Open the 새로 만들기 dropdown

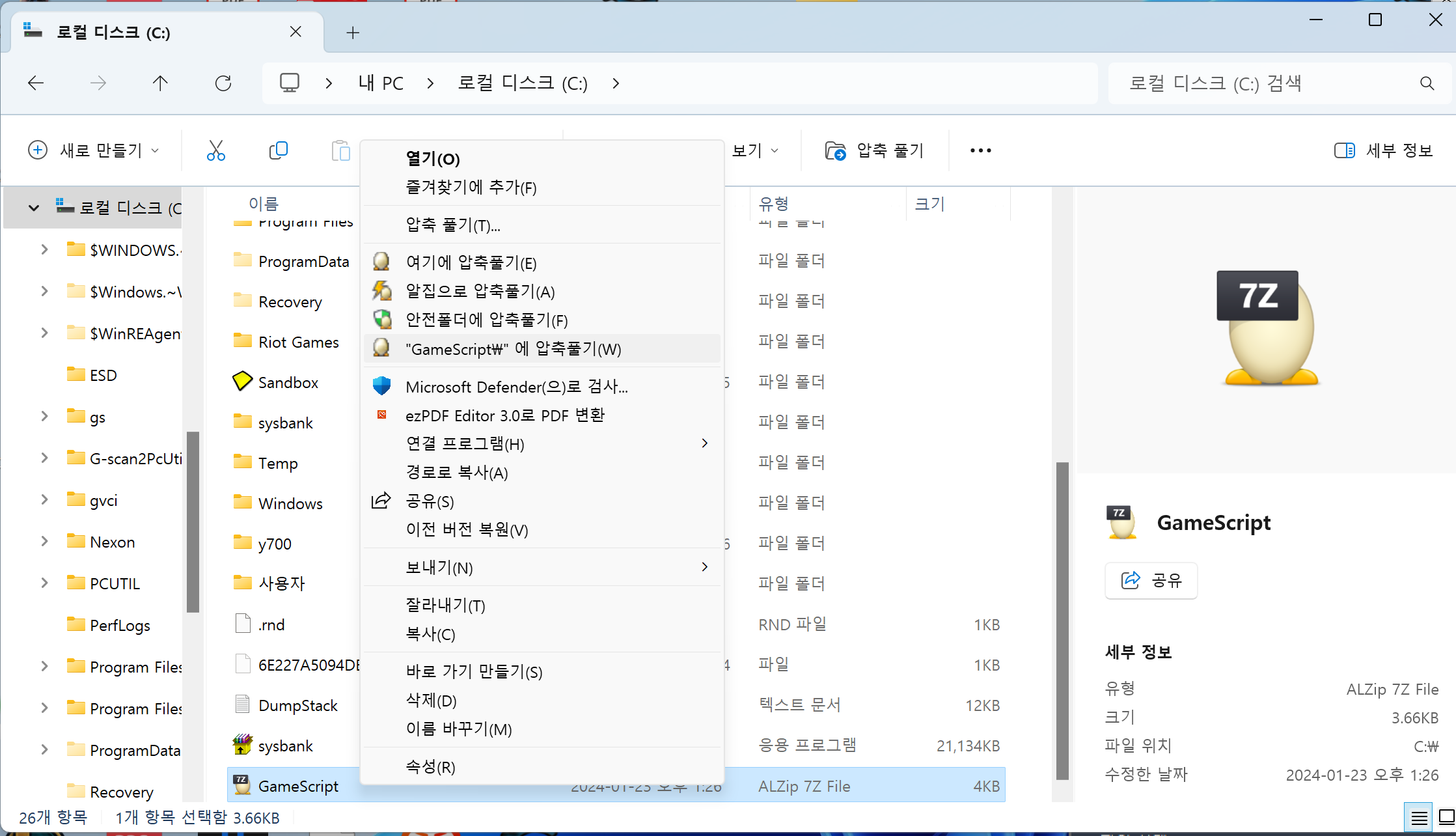pos(94,150)
